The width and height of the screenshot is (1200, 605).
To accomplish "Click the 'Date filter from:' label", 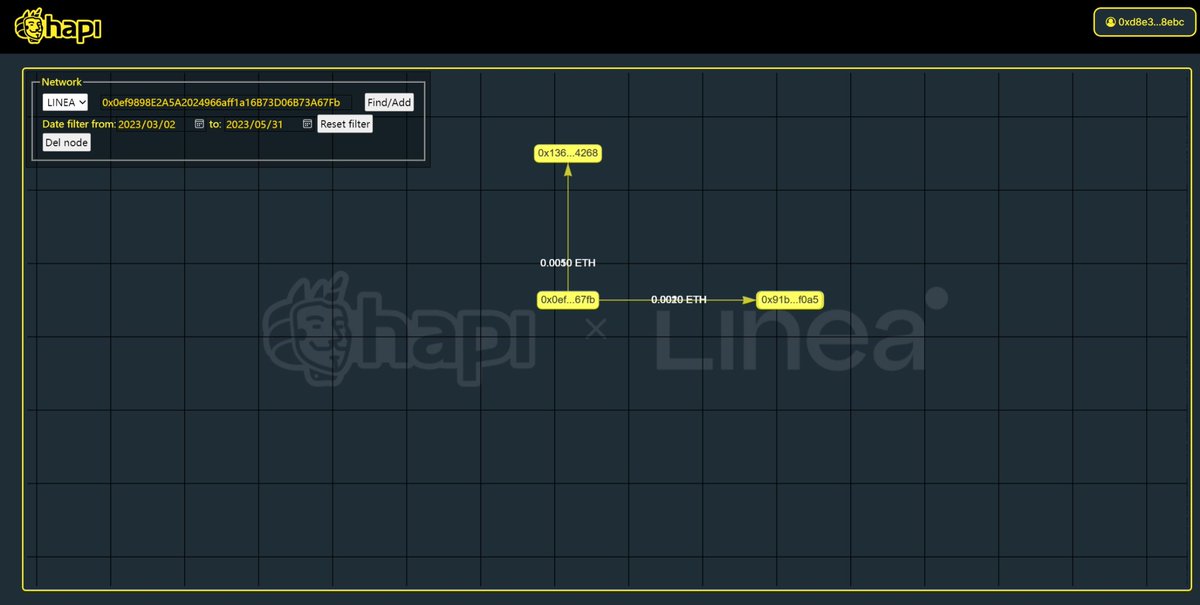I will (79, 125).
